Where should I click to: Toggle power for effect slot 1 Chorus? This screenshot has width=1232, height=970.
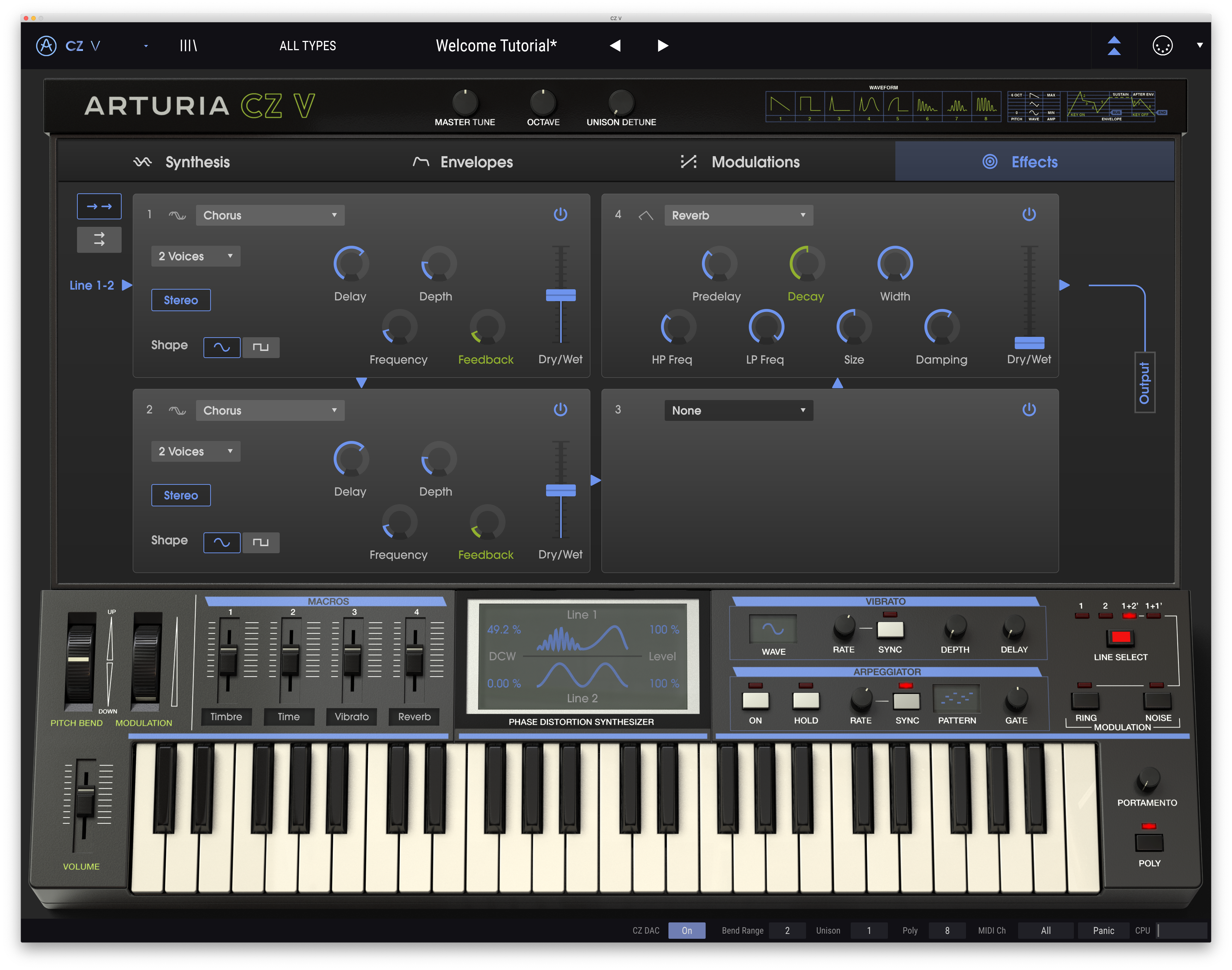tap(560, 214)
